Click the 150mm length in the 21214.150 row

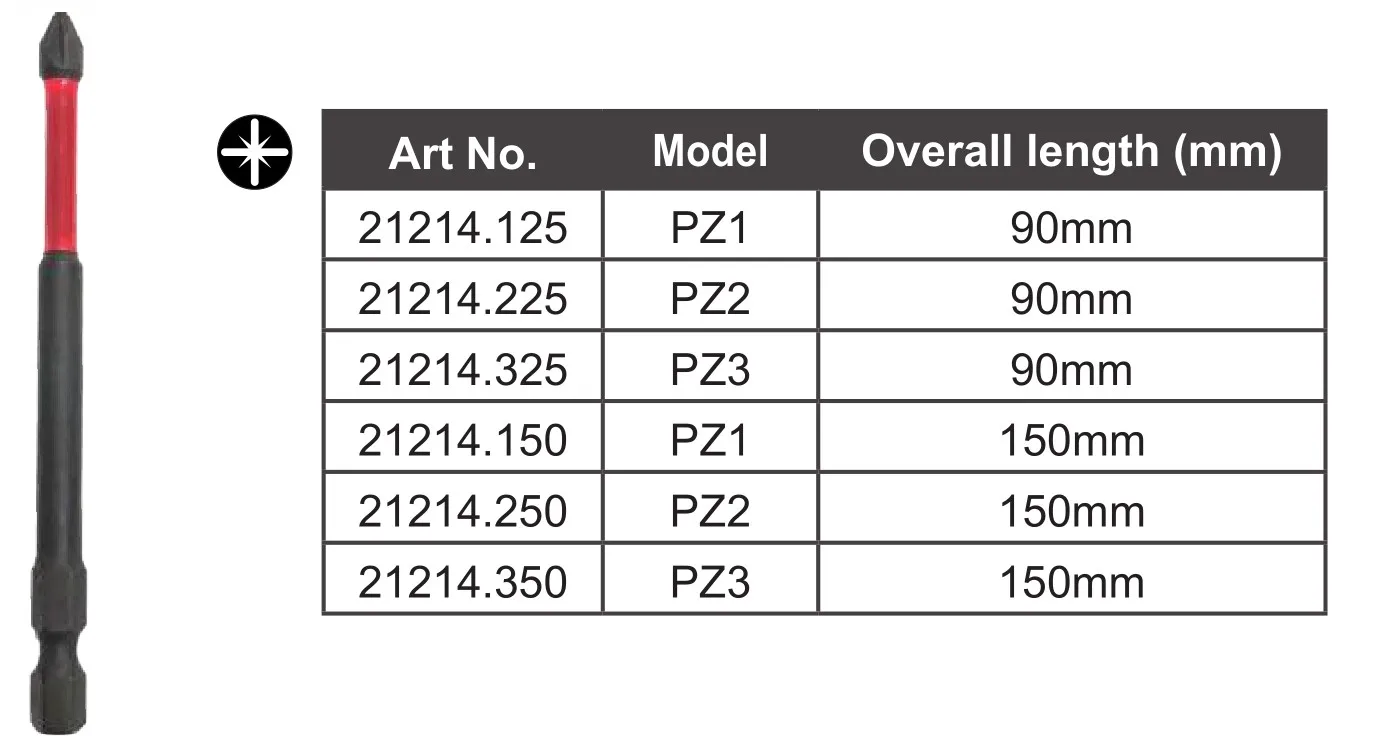1071,440
